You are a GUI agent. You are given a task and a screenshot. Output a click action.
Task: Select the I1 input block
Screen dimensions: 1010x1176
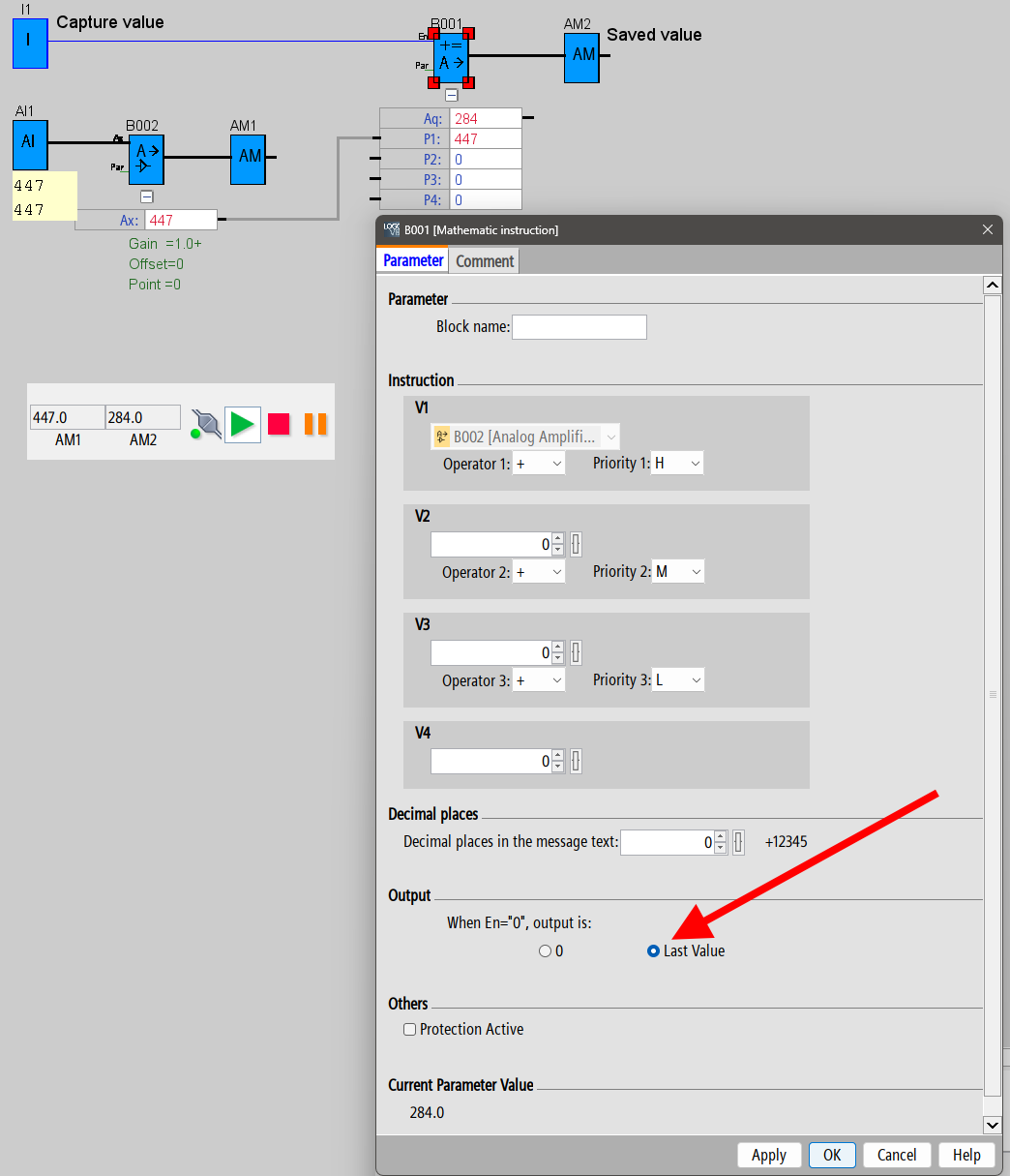point(30,44)
